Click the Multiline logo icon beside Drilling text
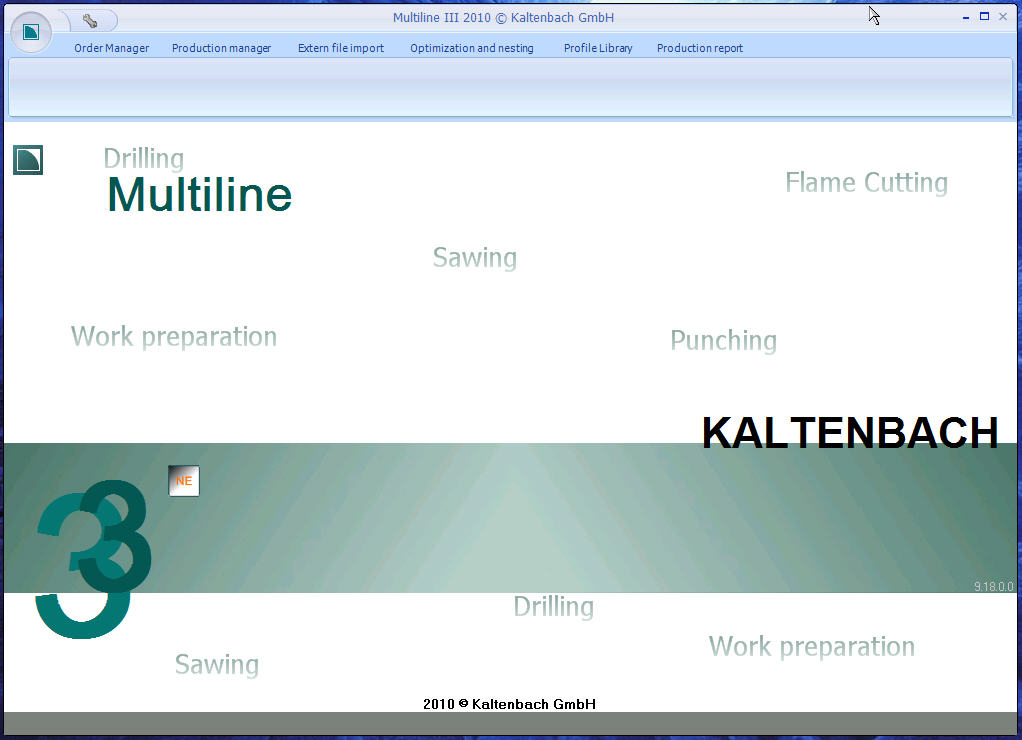Screen dimensions: 1022x740 point(28,160)
